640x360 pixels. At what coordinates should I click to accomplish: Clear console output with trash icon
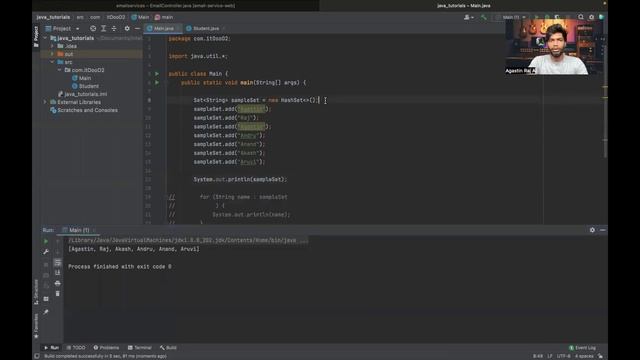(x=58, y=294)
